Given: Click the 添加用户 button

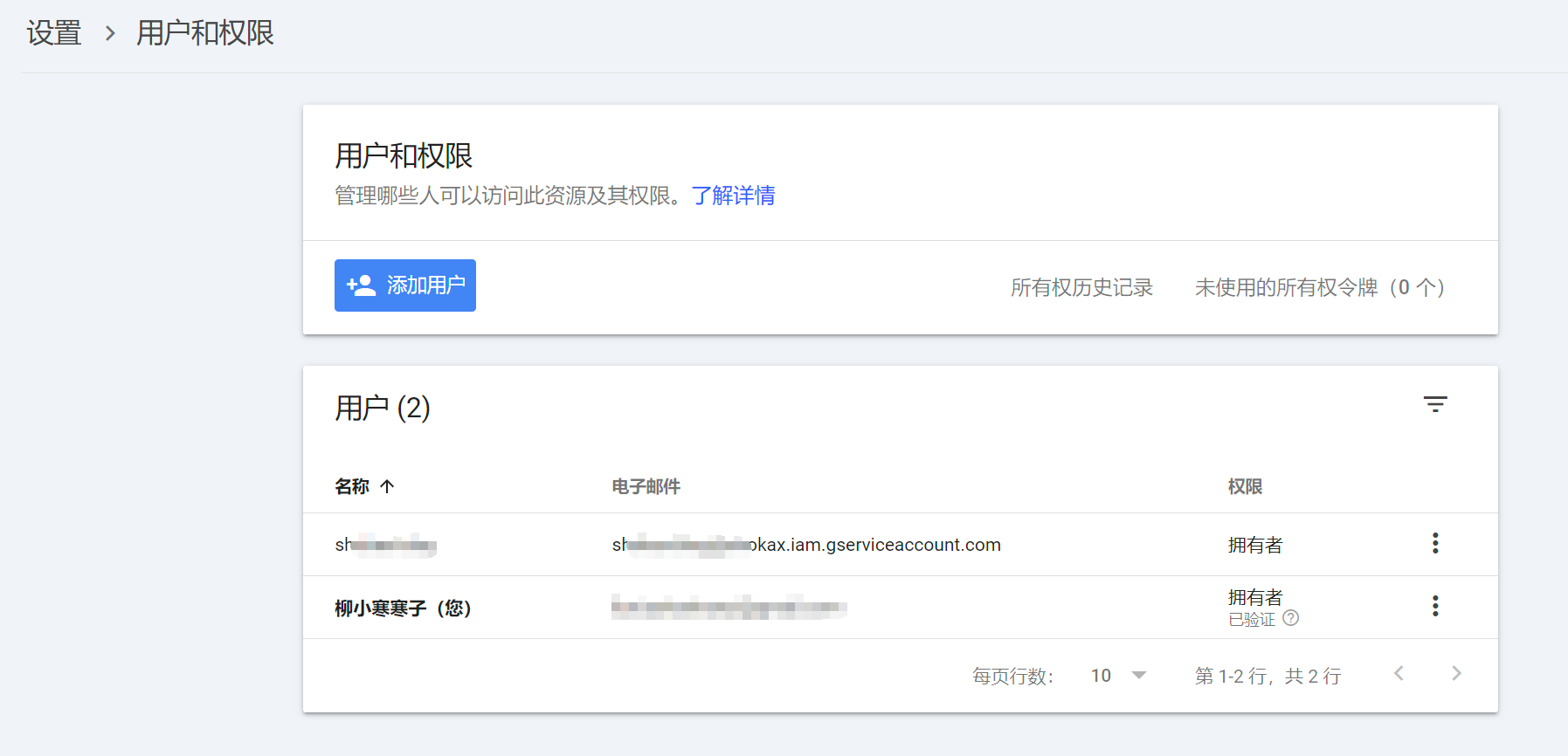Looking at the screenshot, I should 404,285.
